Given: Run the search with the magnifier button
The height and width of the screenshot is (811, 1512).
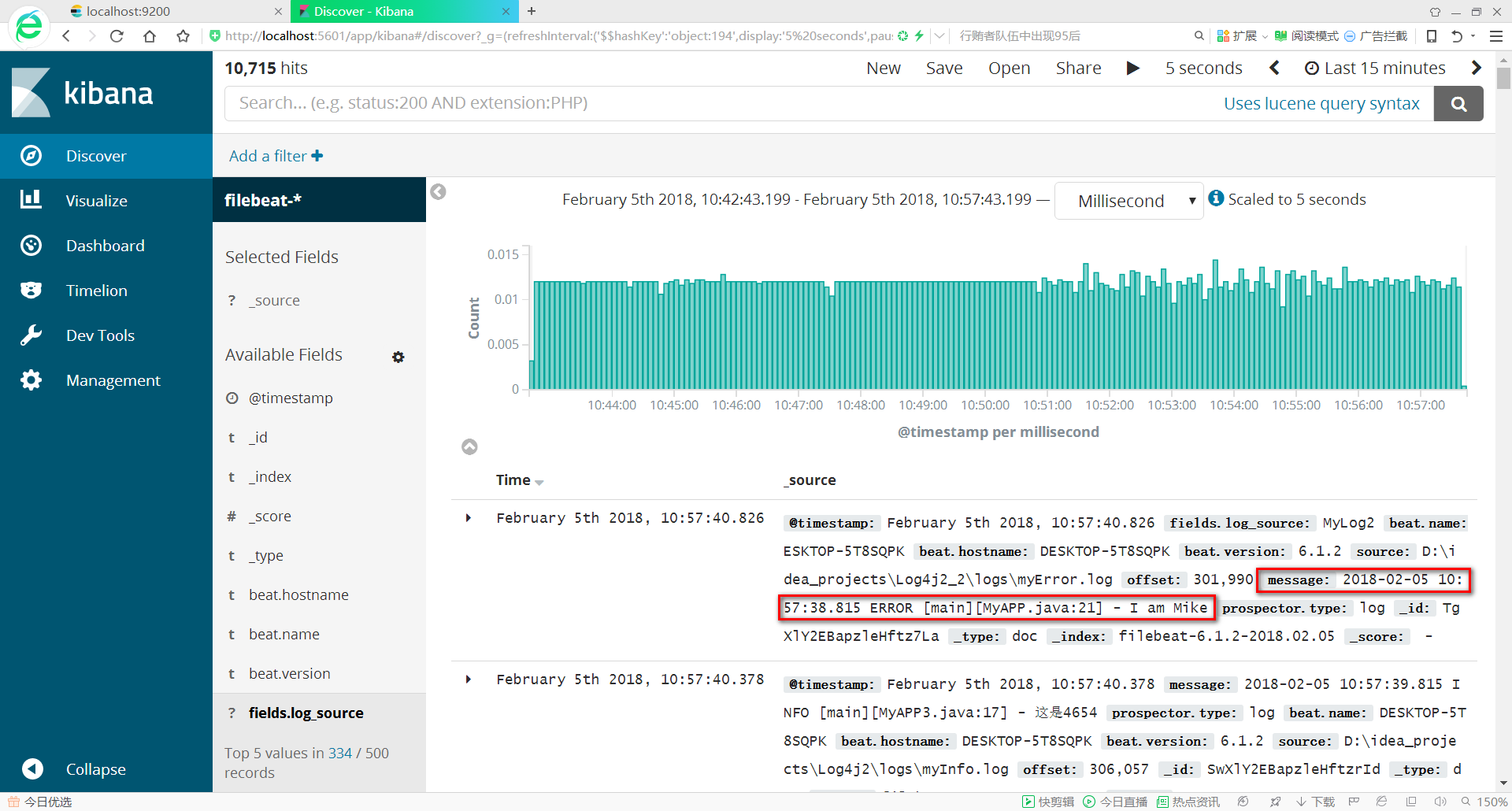Looking at the screenshot, I should tap(1458, 103).
